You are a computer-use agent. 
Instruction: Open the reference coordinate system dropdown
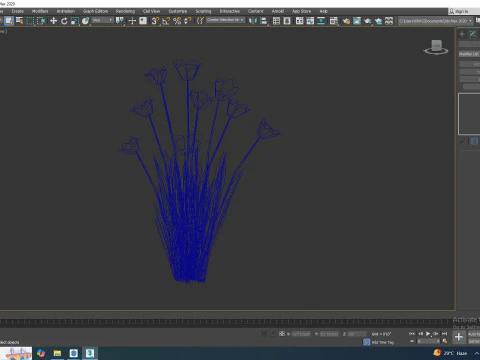pyautogui.click(x=103, y=20)
